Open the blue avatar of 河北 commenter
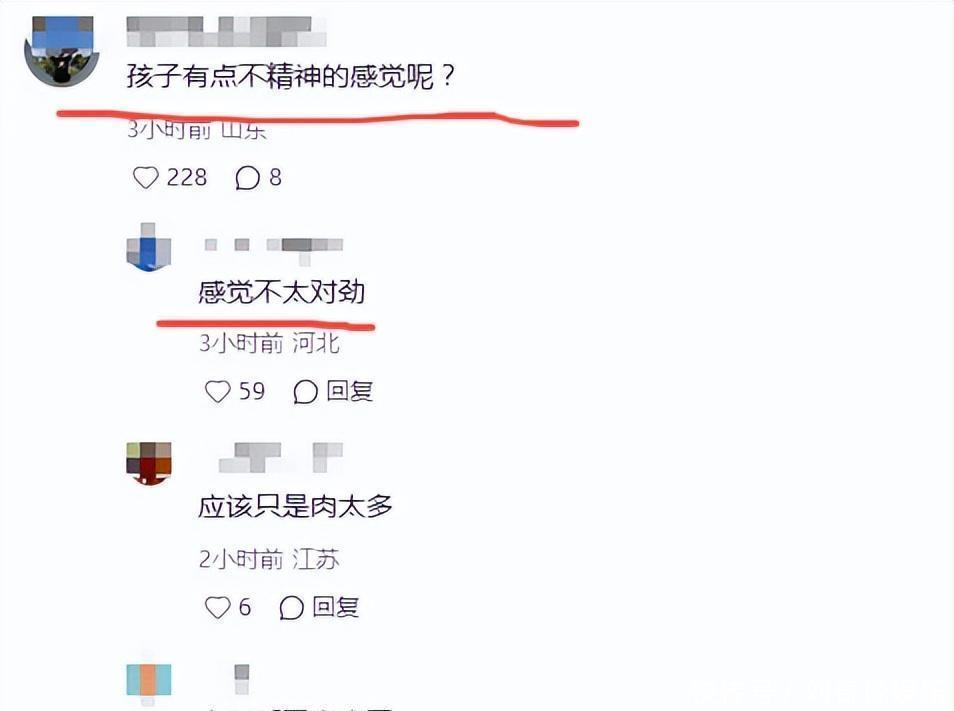 148,246
